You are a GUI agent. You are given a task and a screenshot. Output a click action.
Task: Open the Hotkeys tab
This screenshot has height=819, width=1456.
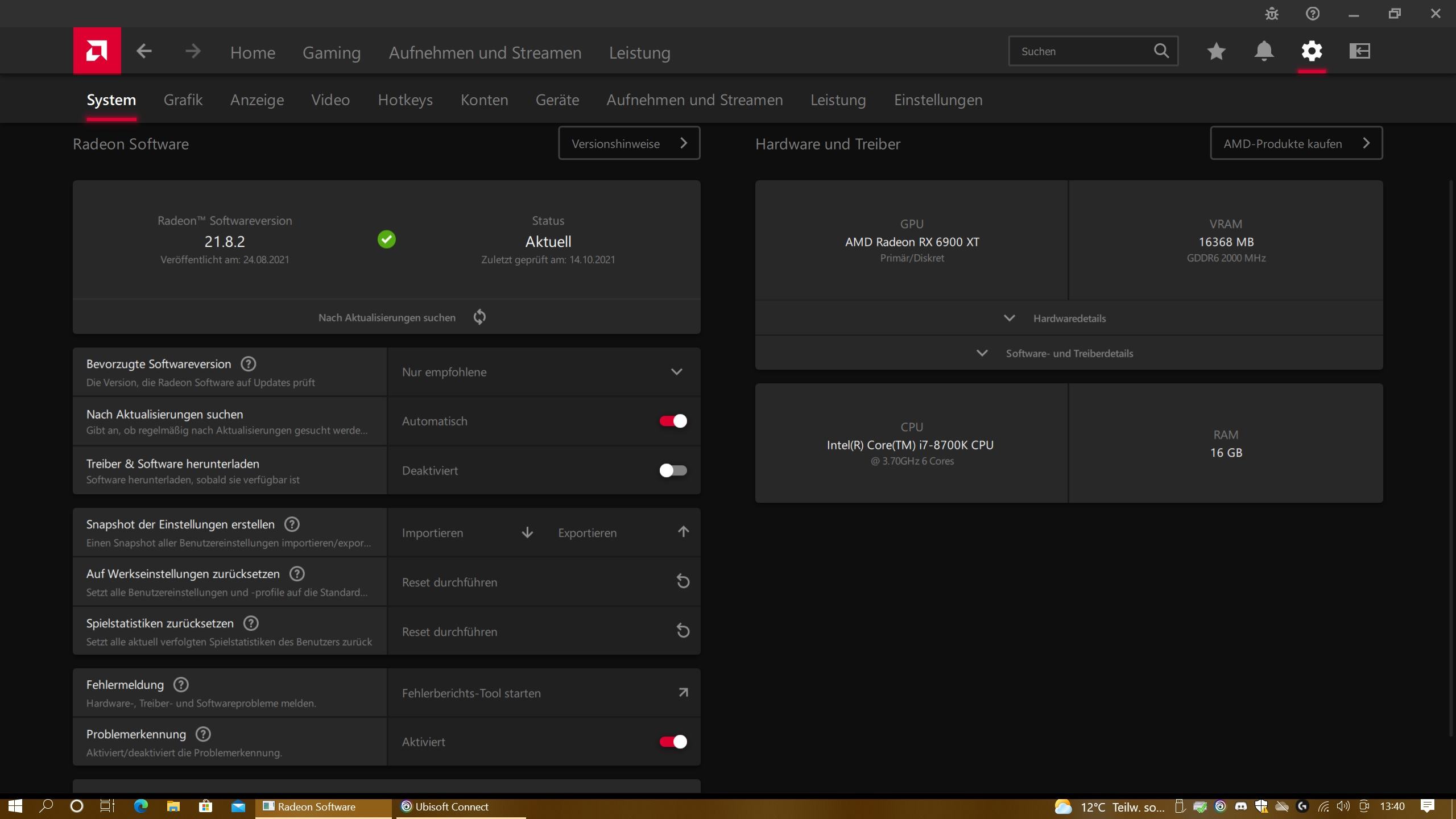[x=405, y=100]
